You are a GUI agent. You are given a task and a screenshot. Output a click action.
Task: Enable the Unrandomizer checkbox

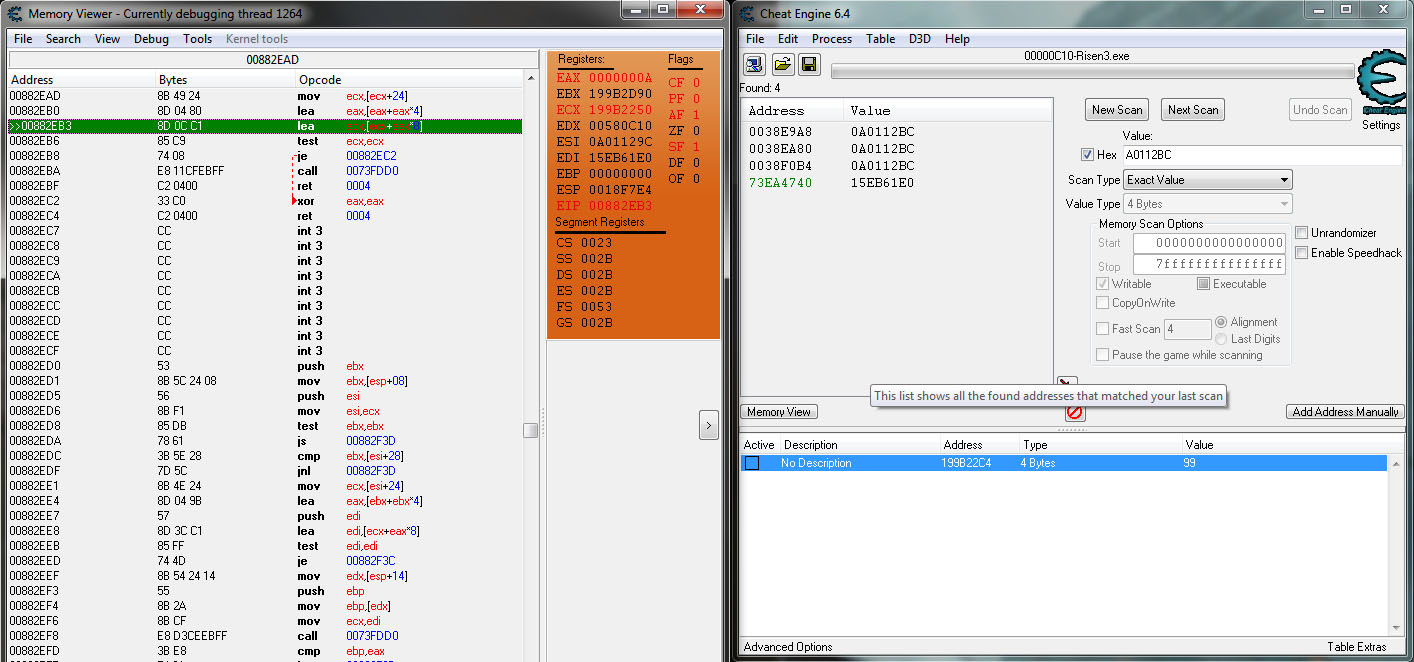[1302, 233]
